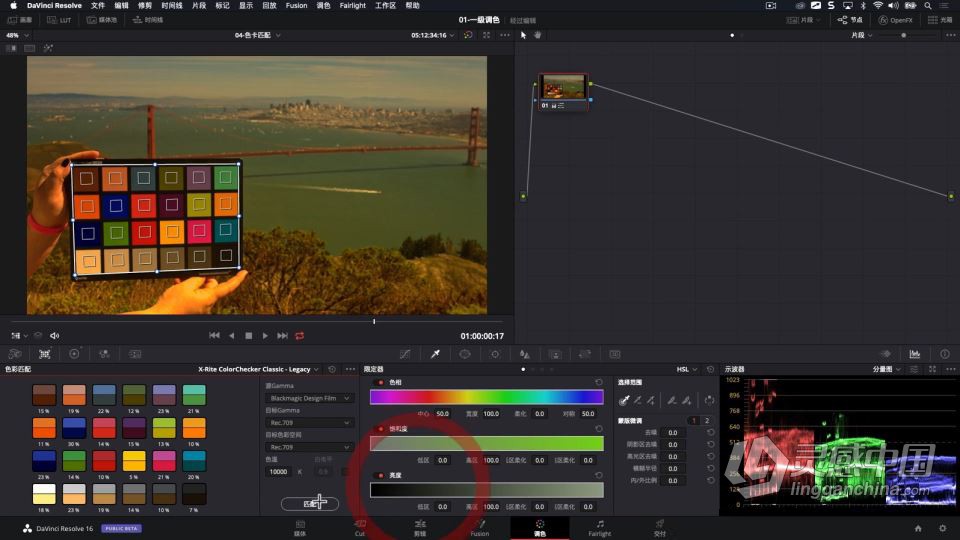This screenshot has width=960, height=540.
Task: Reset the Color Match palette
Action: 332,369
